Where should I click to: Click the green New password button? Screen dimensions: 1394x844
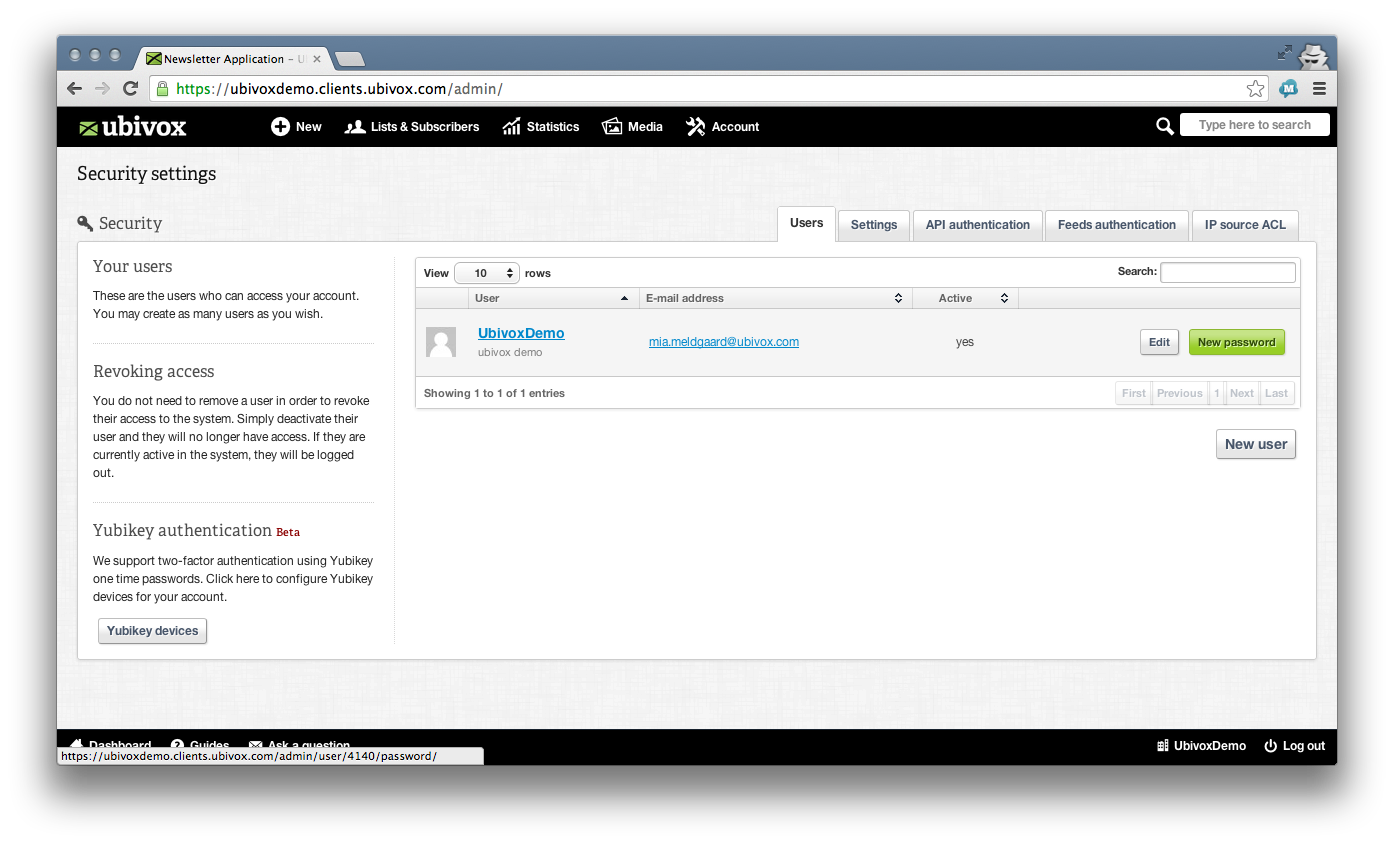(x=1237, y=342)
